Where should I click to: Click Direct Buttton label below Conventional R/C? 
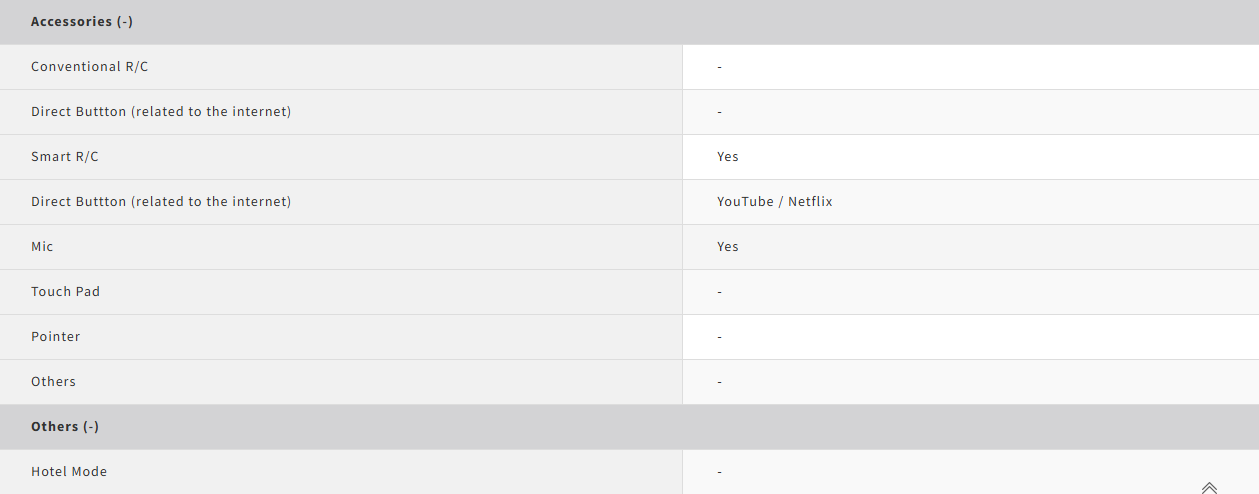161,112
